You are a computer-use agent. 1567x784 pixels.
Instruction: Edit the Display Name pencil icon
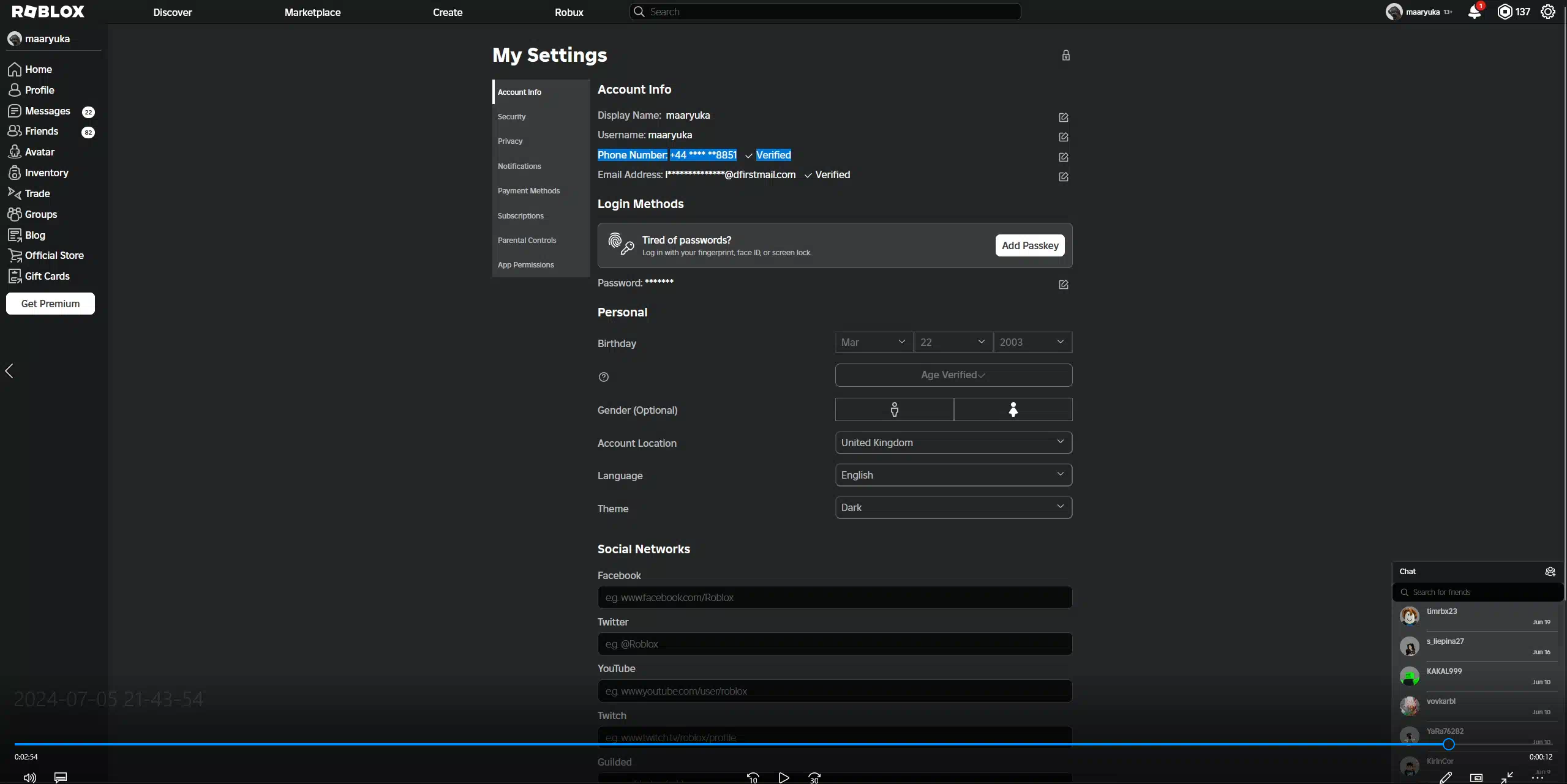tap(1064, 117)
